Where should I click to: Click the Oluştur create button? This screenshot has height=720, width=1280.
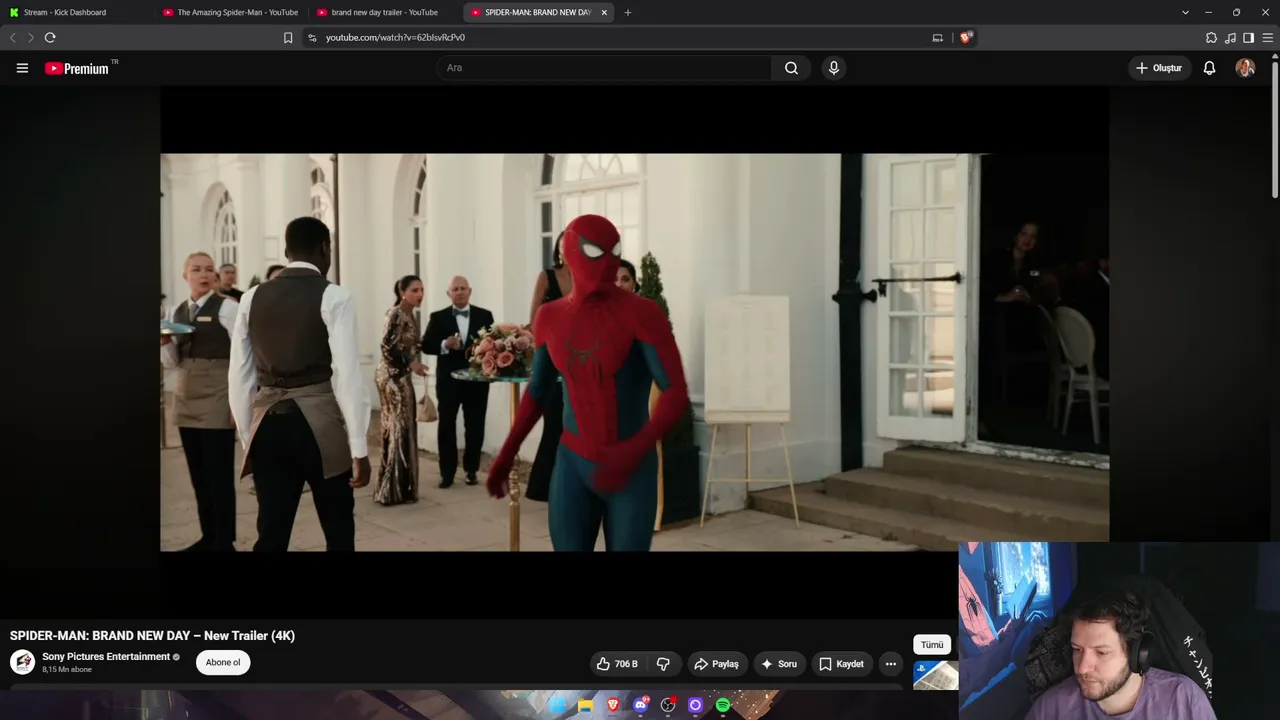click(x=1159, y=68)
